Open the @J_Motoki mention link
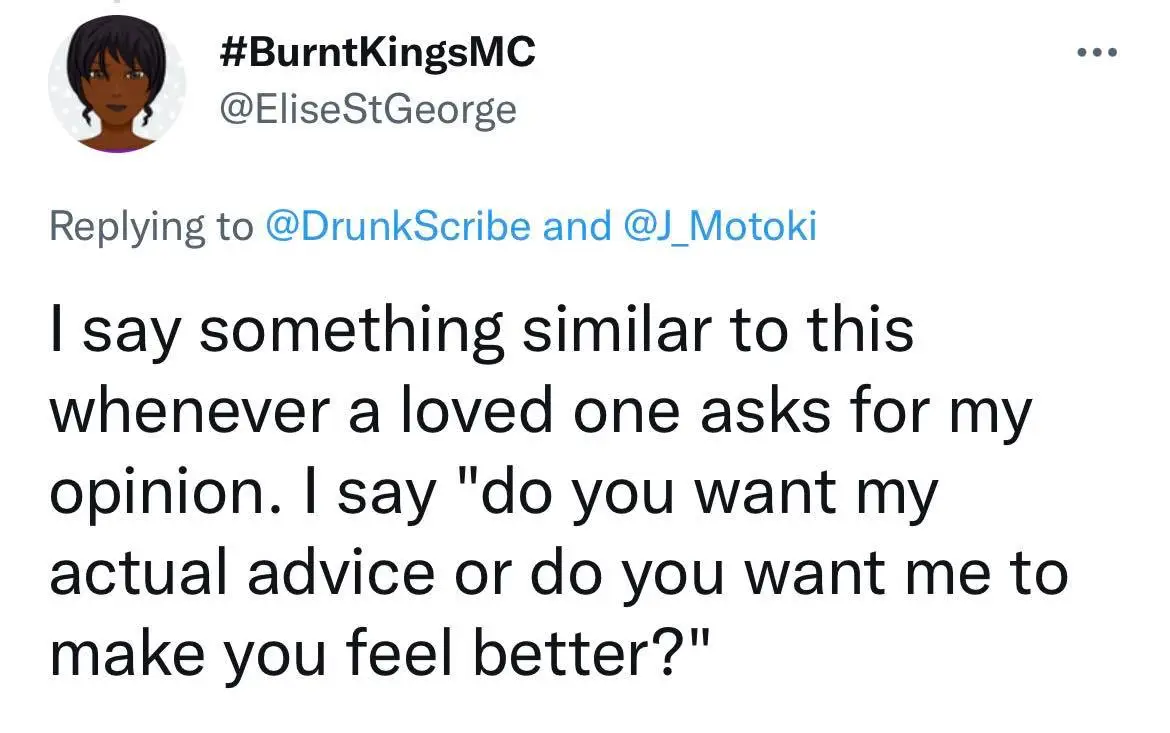The height and width of the screenshot is (733, 1170). click(719, 227)
